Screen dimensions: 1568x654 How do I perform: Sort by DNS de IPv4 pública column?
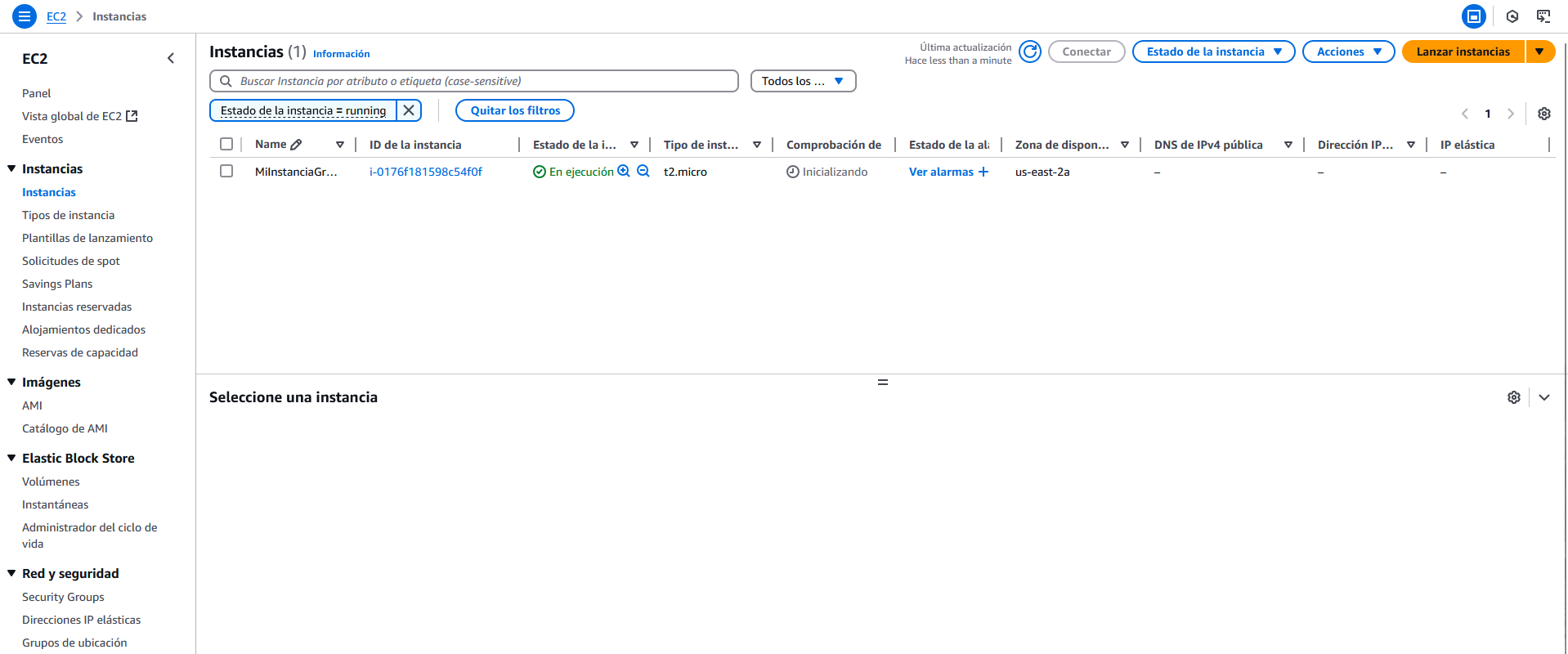point(1288,145)
